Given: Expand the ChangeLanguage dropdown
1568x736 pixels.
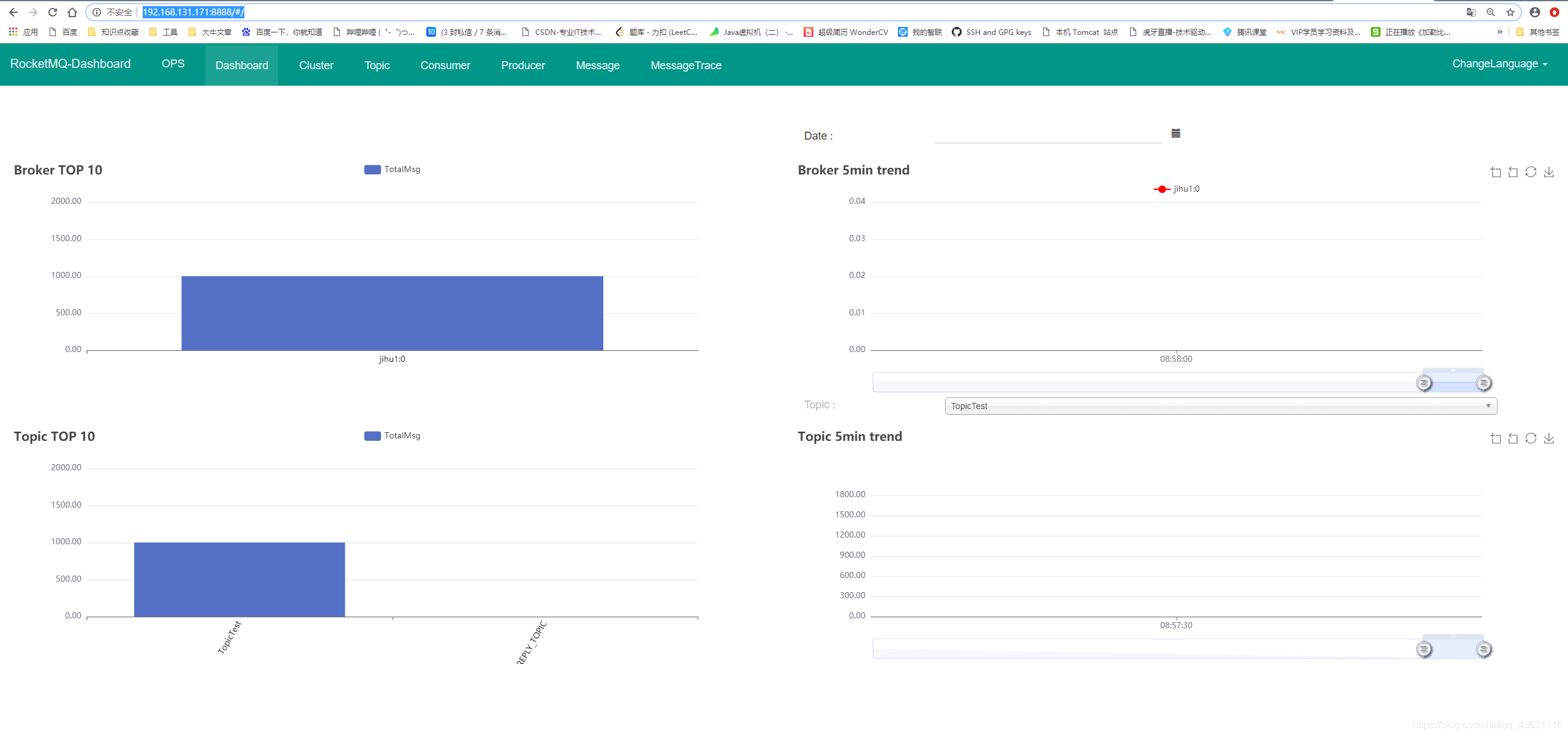Looking at the screenshot, I should [x=1499, y=64].
